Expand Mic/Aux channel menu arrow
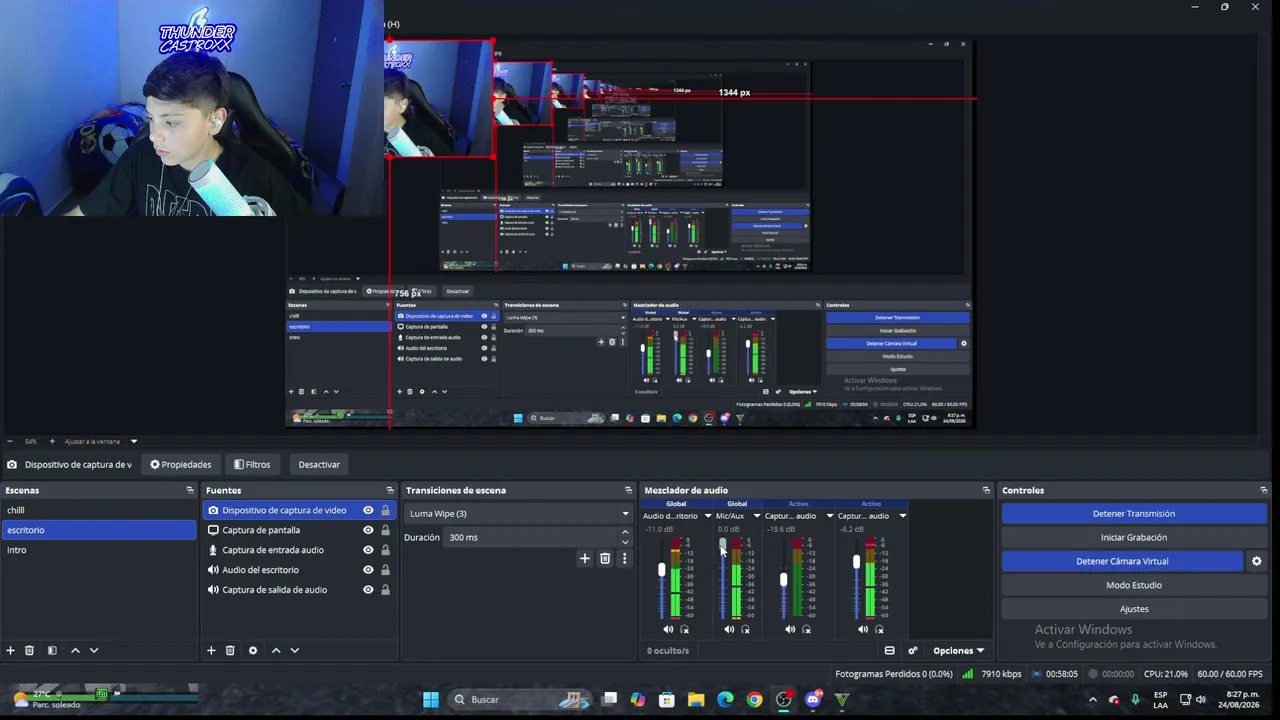Screen dimensions: 1280x720 (757, 516)
